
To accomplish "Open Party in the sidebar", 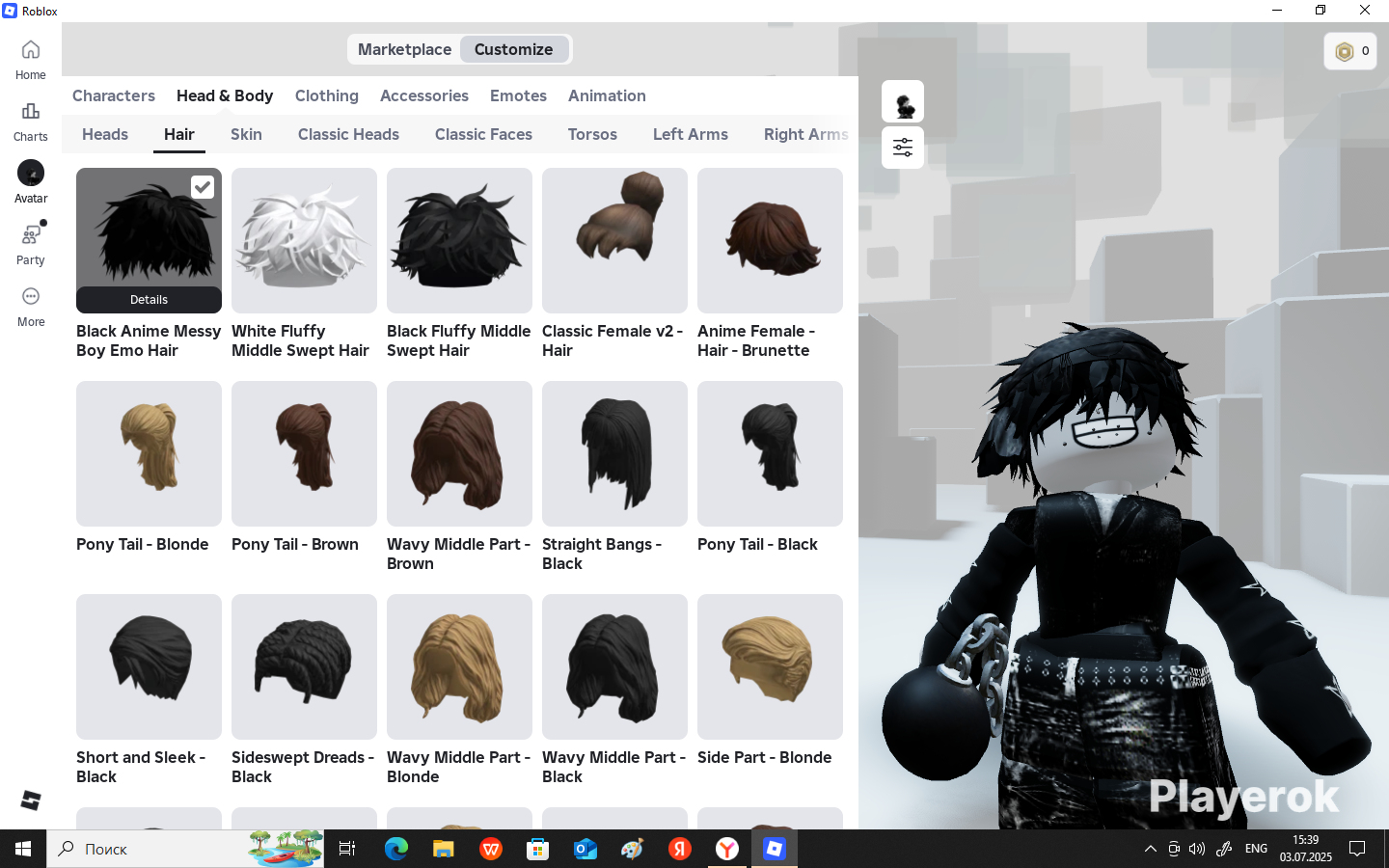I will tap(31, 245).
